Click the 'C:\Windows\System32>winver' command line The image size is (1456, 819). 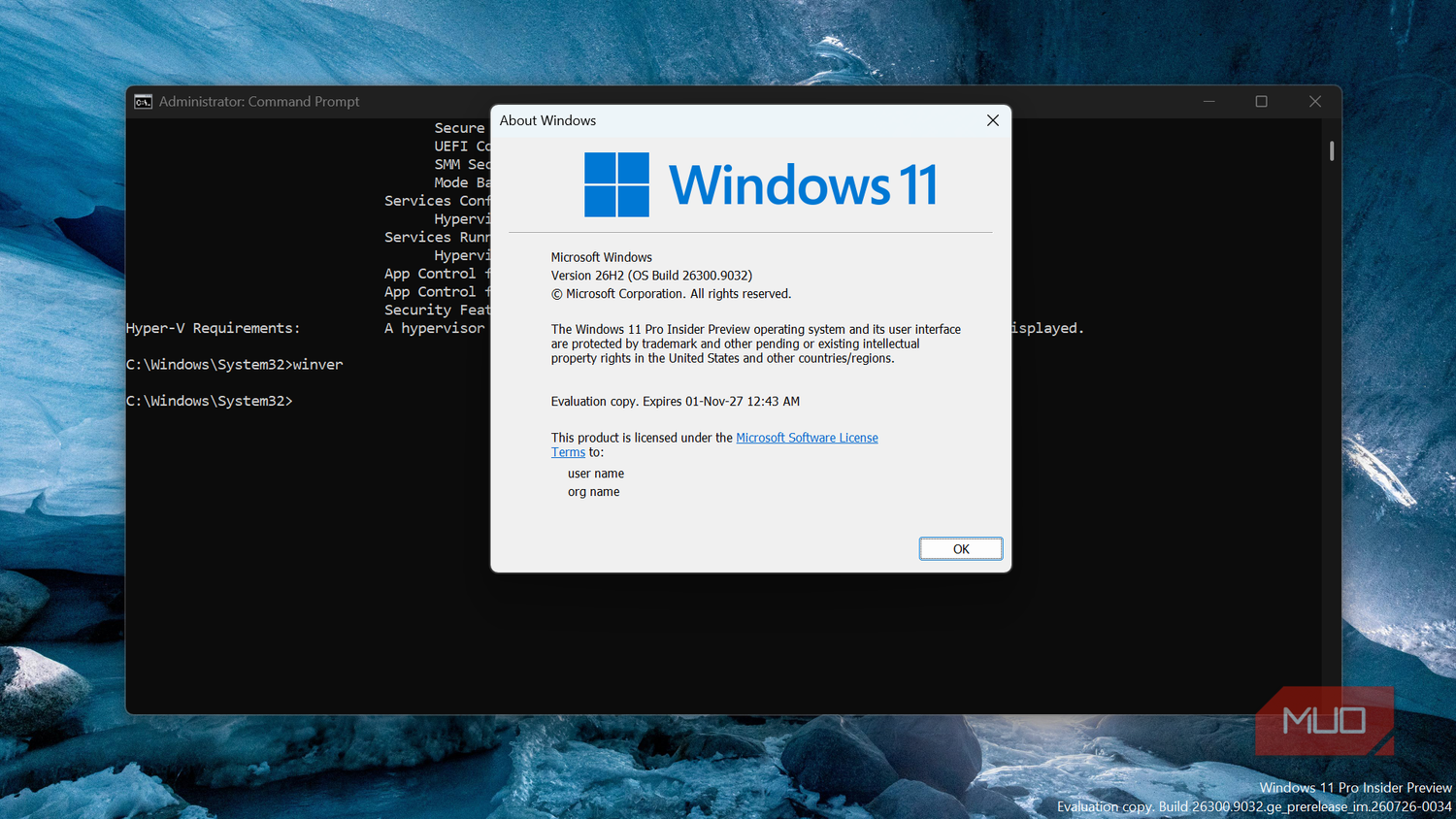235,365
